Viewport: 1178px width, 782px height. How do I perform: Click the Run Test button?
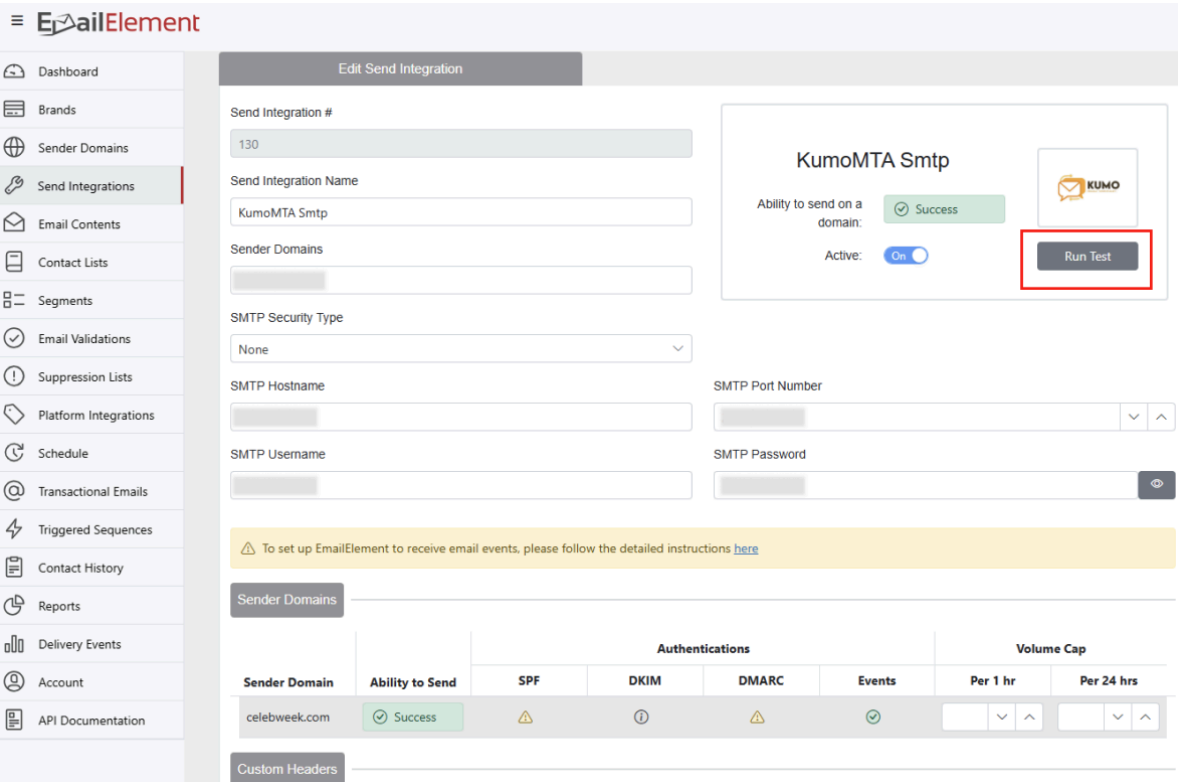pos(1087,256)
